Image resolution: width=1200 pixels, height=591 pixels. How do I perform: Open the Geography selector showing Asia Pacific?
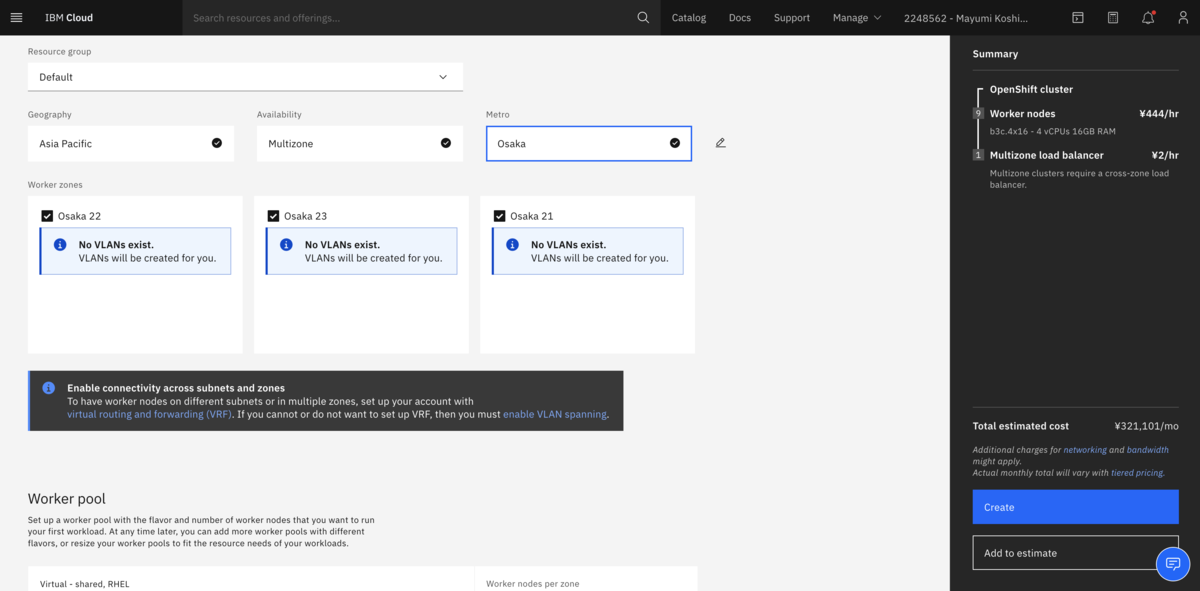tap(130, 143)
